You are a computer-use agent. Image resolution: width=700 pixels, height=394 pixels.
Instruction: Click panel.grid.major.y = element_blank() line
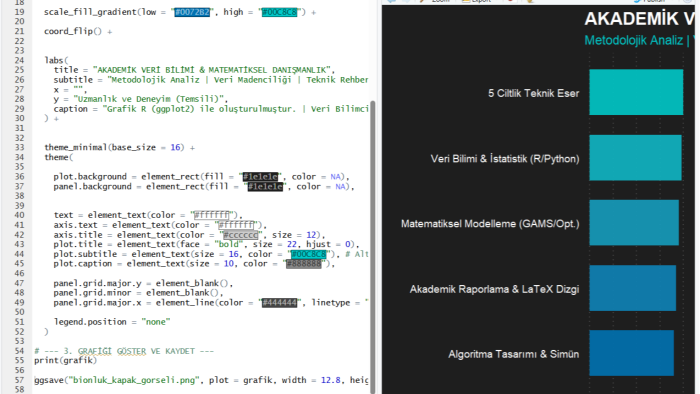143,283
